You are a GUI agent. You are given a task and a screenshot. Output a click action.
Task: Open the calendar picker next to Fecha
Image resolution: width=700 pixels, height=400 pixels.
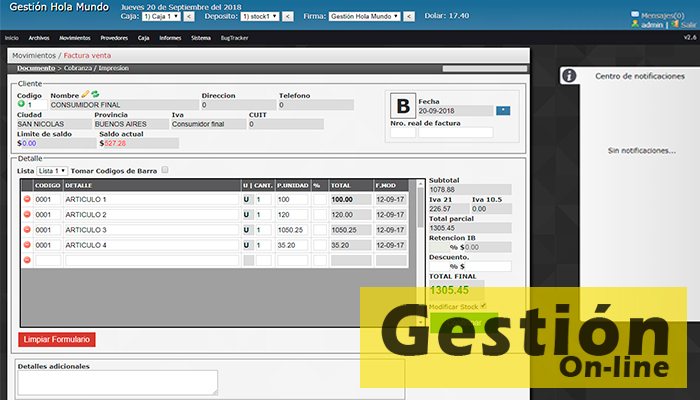click(503, 110)
